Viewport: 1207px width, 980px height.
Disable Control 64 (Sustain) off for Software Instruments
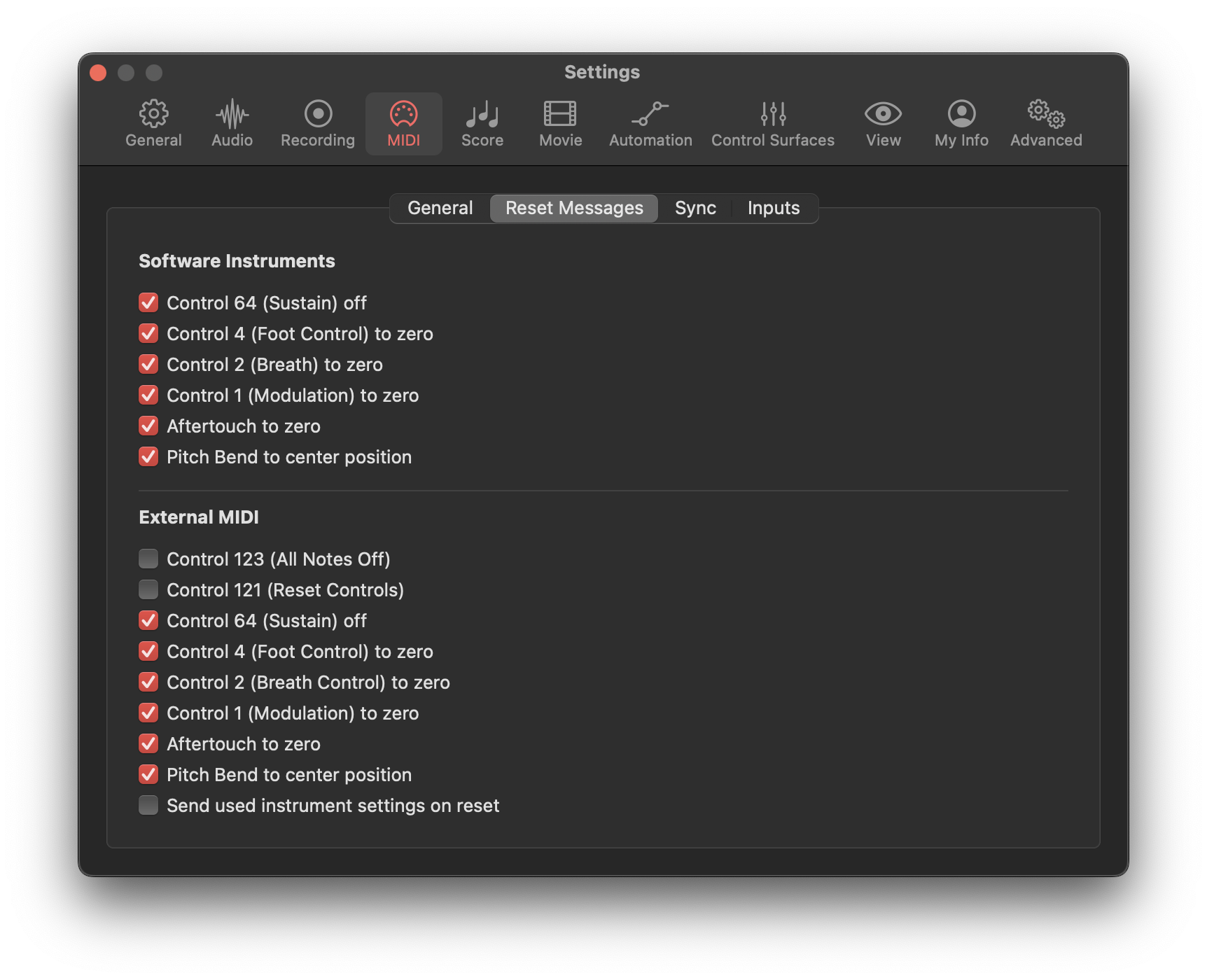pos(148,302)
